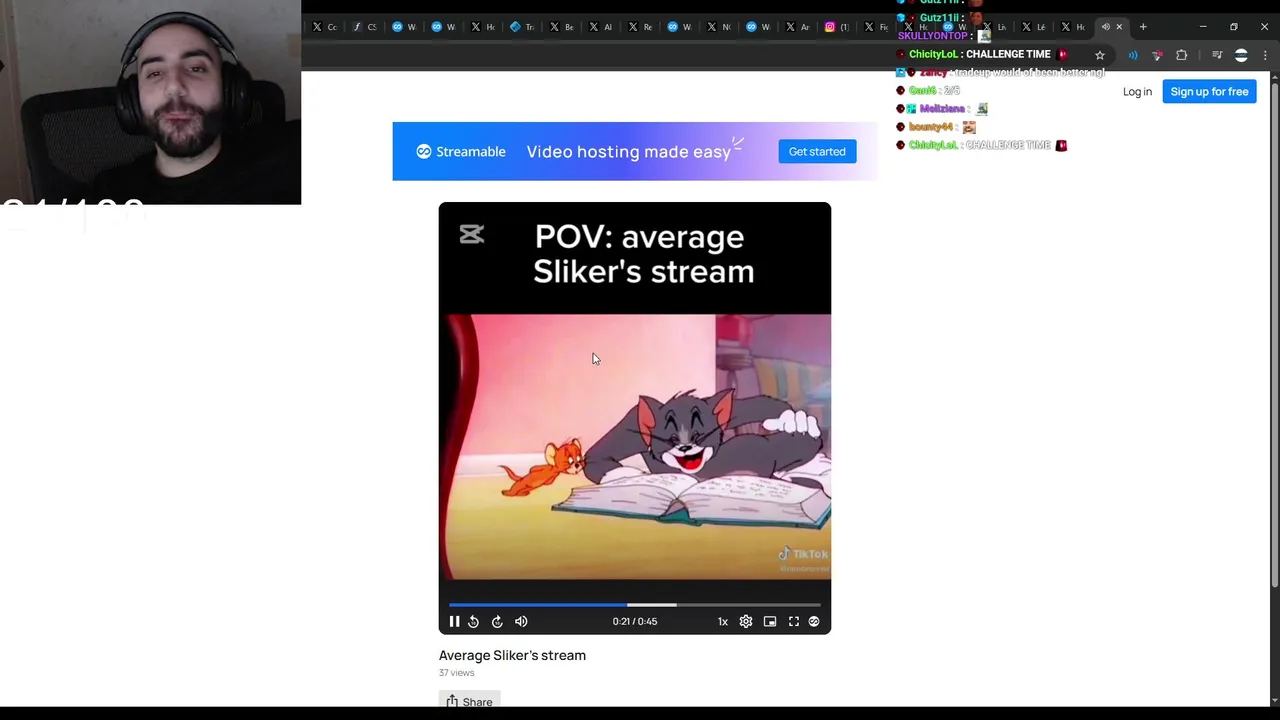Open a new browser tab

coord(1143,27)
